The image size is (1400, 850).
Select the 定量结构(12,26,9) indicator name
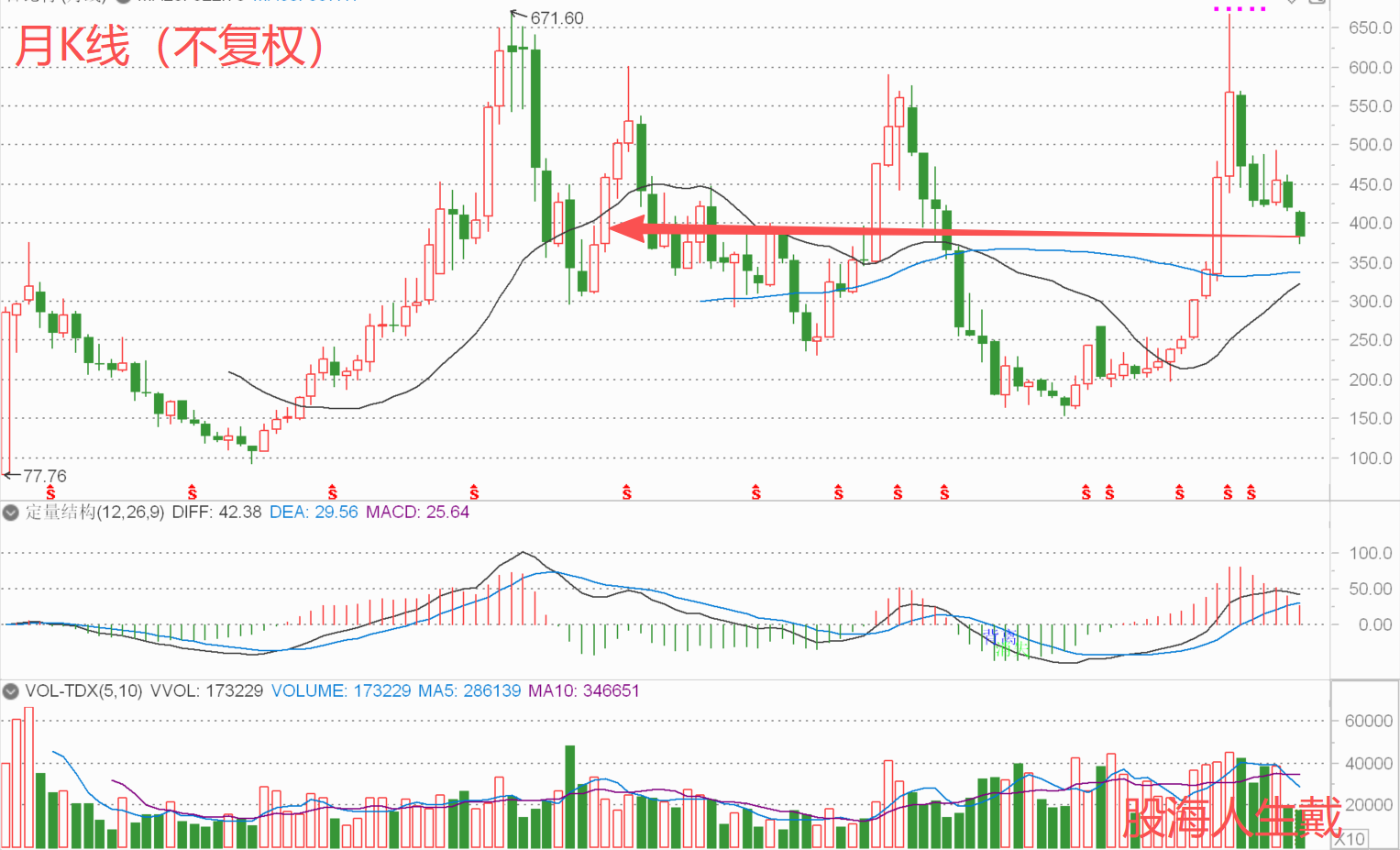[94, 512]
